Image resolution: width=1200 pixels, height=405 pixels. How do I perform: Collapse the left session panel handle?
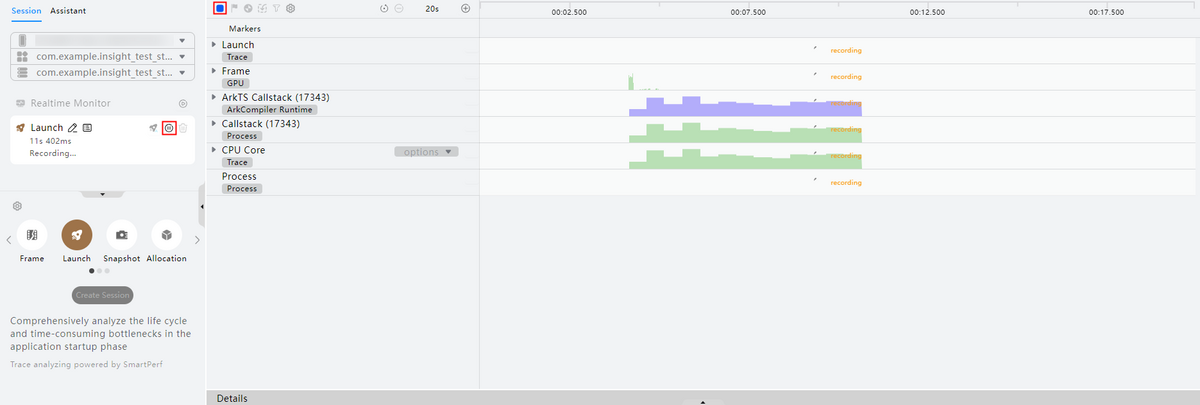[x=202, y=206]
